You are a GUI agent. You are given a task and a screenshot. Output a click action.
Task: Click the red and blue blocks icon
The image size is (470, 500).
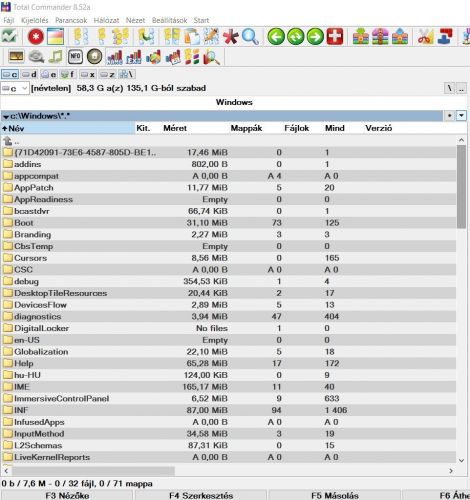pyautogui.click(x=445, y=36)
